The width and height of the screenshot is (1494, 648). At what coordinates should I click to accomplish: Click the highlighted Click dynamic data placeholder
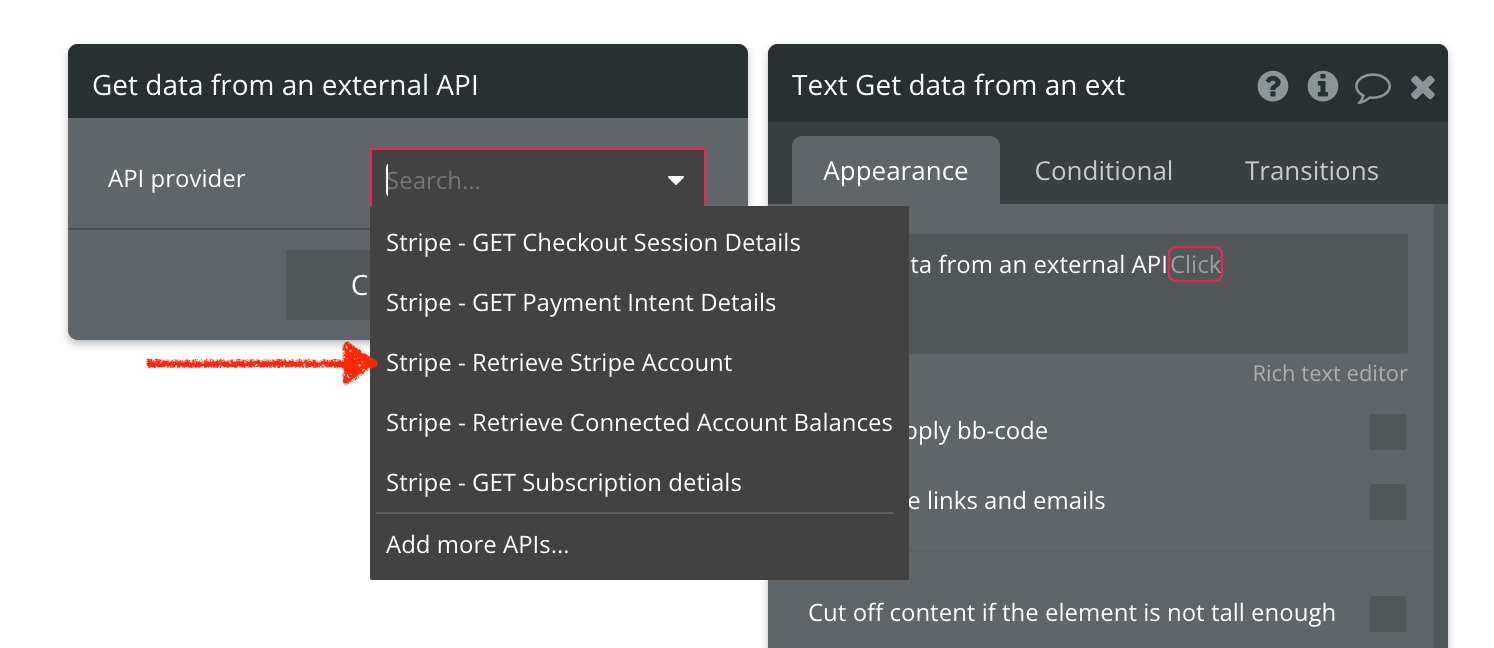(1196, 265)
